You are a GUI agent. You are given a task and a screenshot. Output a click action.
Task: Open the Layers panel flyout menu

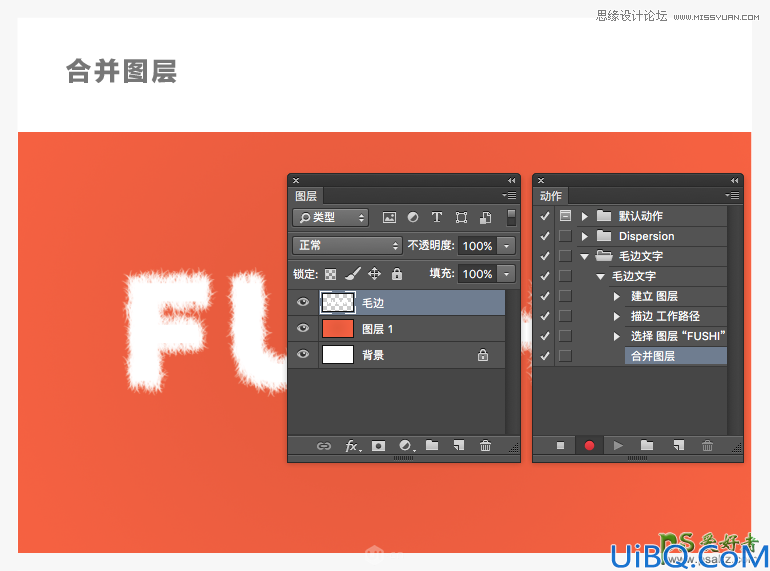509,195
